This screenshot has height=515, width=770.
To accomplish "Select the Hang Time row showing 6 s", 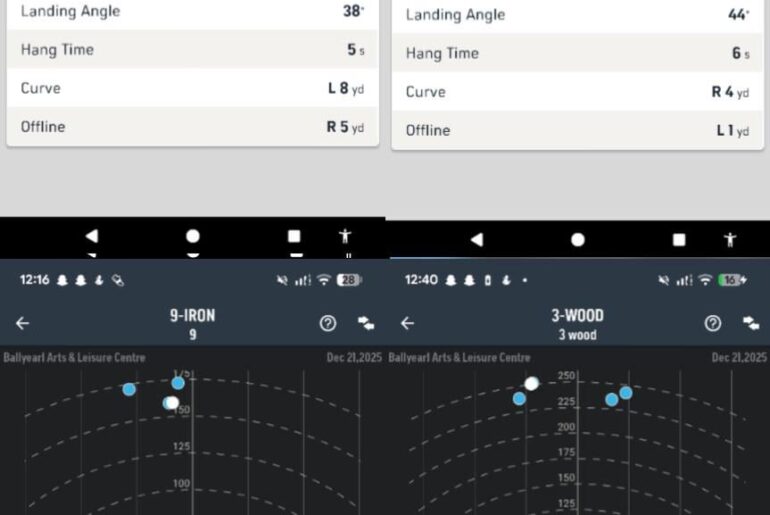I will [577, 54].
